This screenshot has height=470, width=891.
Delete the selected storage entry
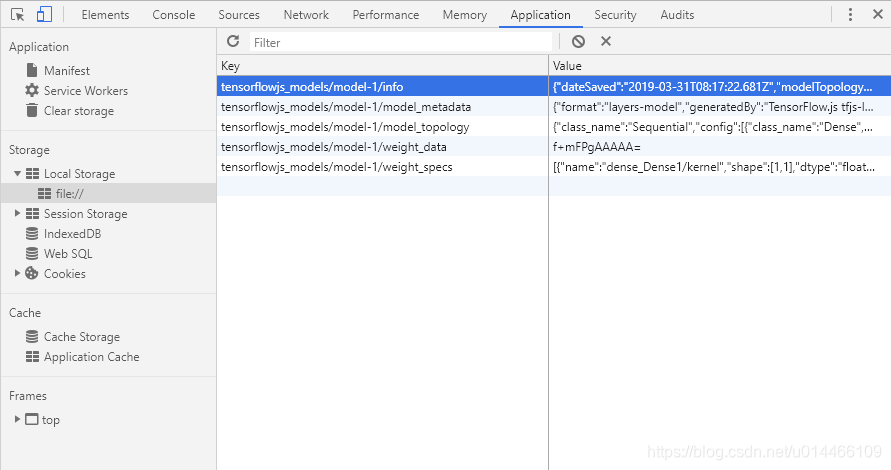606,41
